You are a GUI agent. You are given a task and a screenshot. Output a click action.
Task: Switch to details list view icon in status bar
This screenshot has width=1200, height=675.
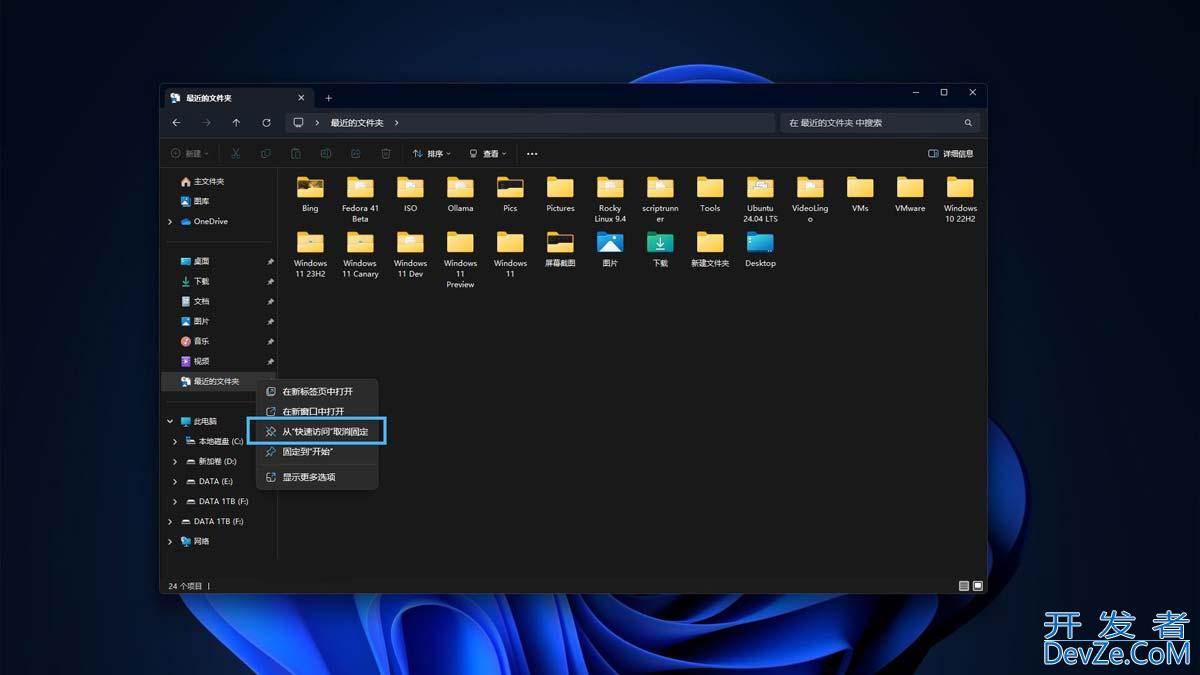(x=964, y=586)
